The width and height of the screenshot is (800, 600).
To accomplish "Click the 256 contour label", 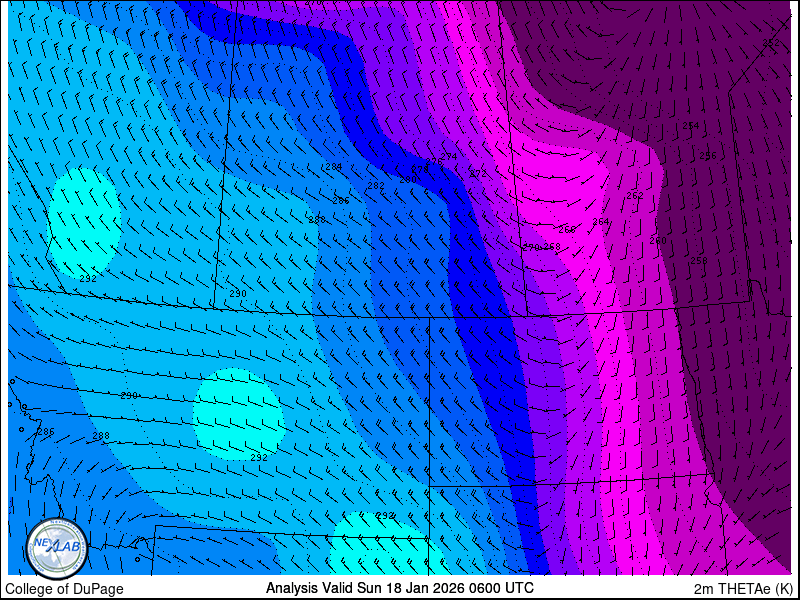I will pyautogui.click(x=708, y=156).
